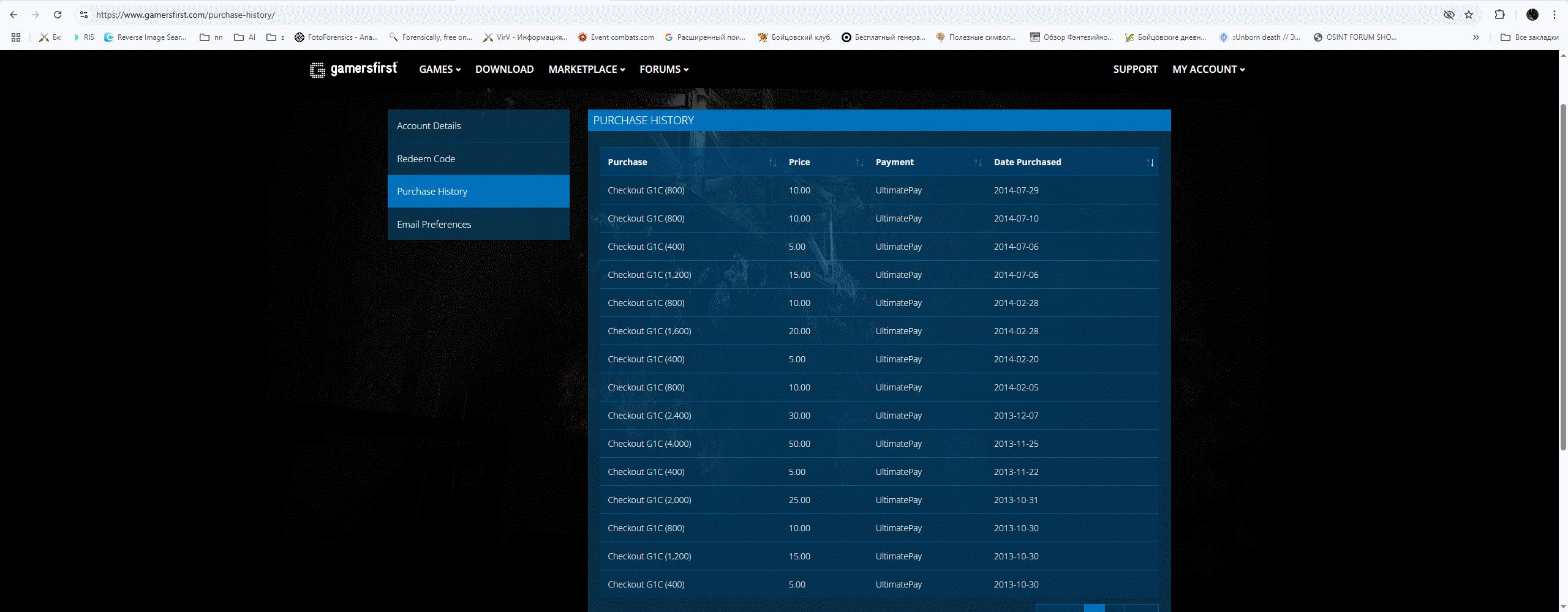Viewport: 1568px width, 612px height.
Task: Click the 2013-11-22 date cell
Action: coord(1016,472)
